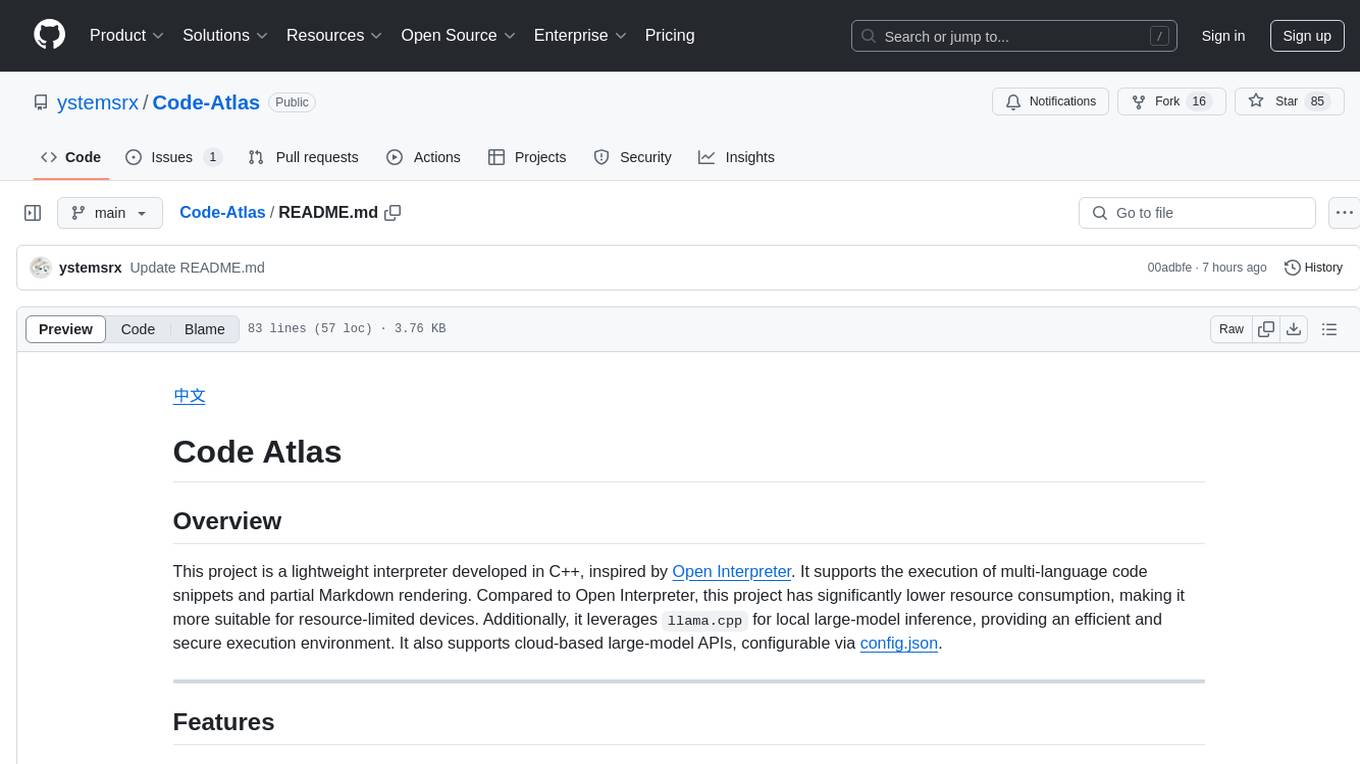
Task: Focus the Go to file search box
Action: tap(1197, 213)
